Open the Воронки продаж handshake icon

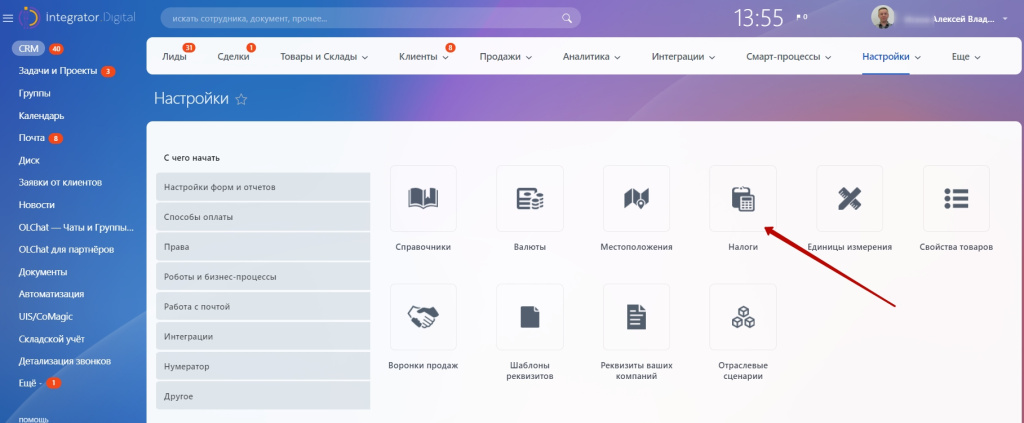(x=423, y=317)
